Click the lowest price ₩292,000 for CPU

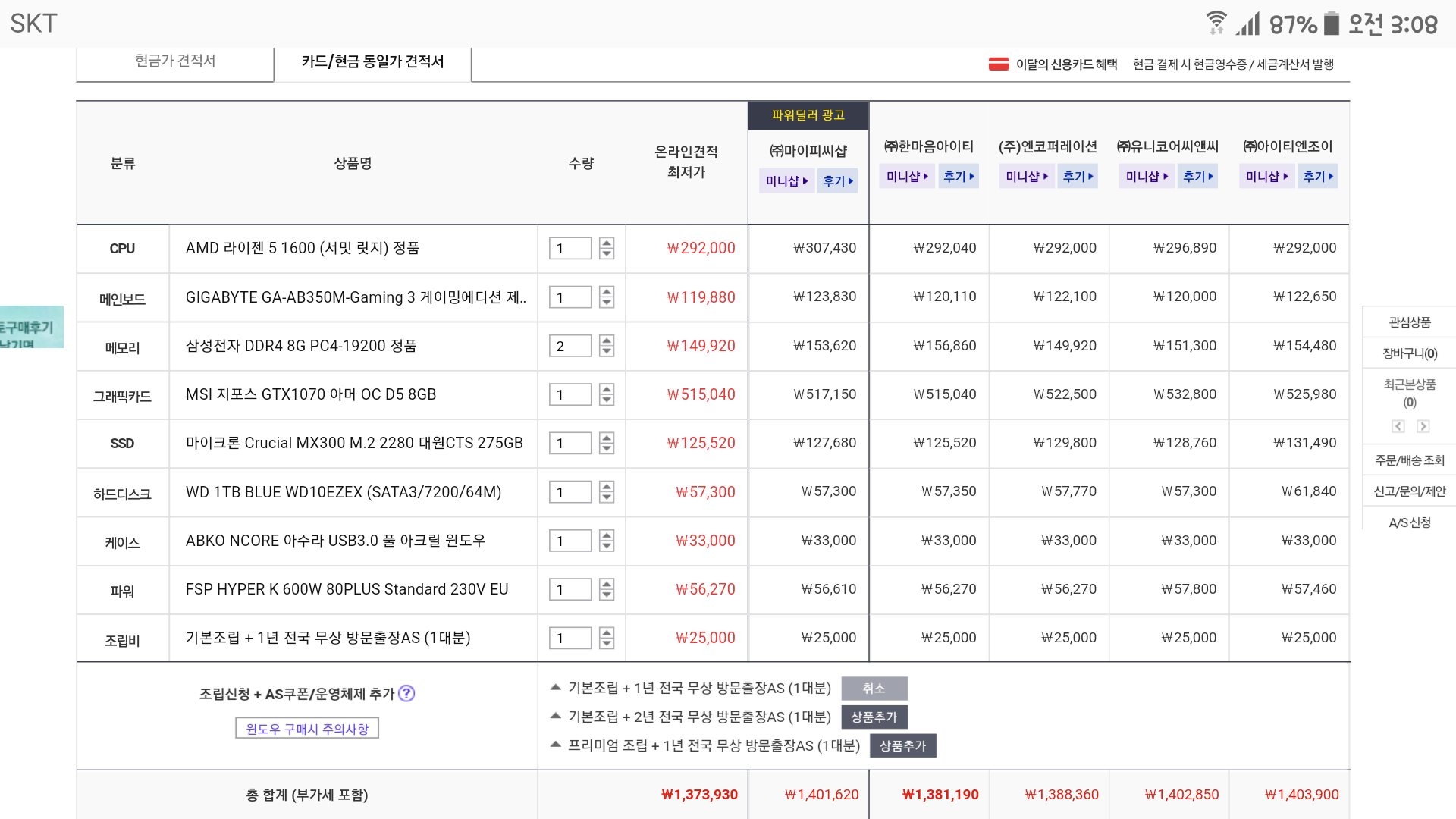coord(701,248)
